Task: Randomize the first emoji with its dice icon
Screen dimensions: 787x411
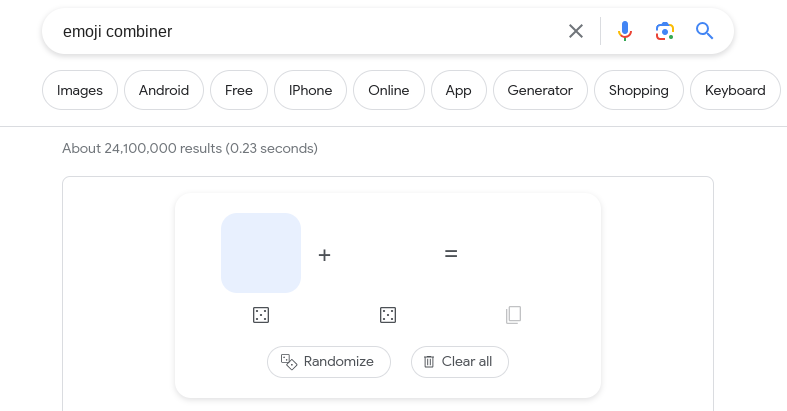Action: point(261,315)
